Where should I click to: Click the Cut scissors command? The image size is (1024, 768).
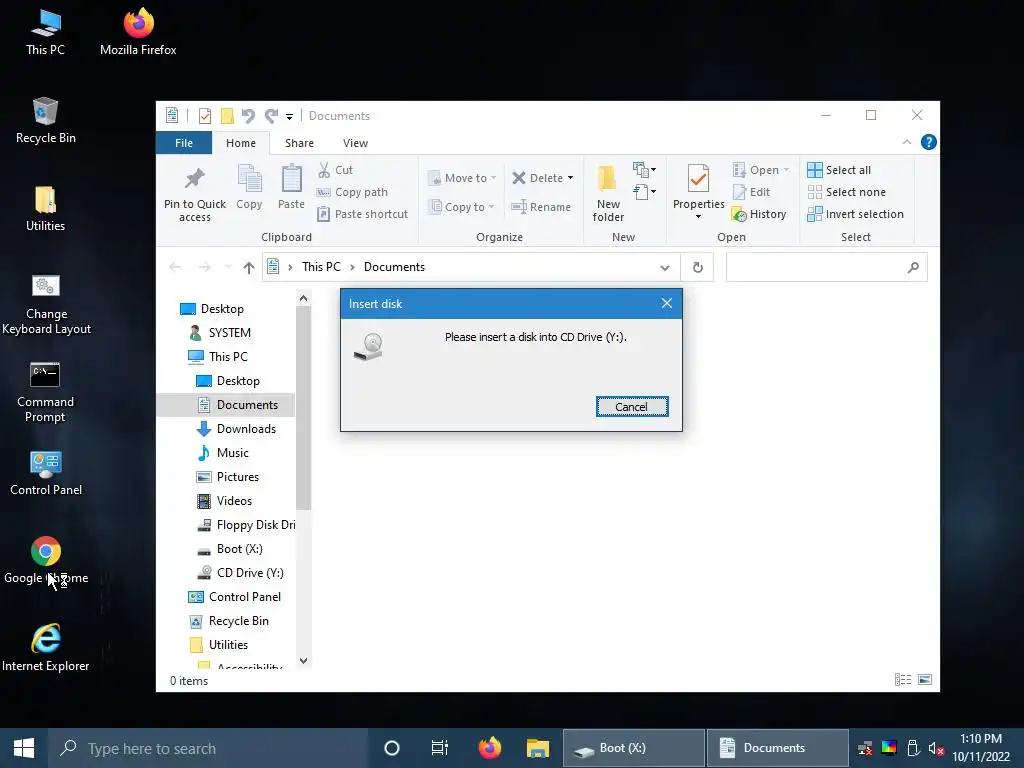pos(336,170)
